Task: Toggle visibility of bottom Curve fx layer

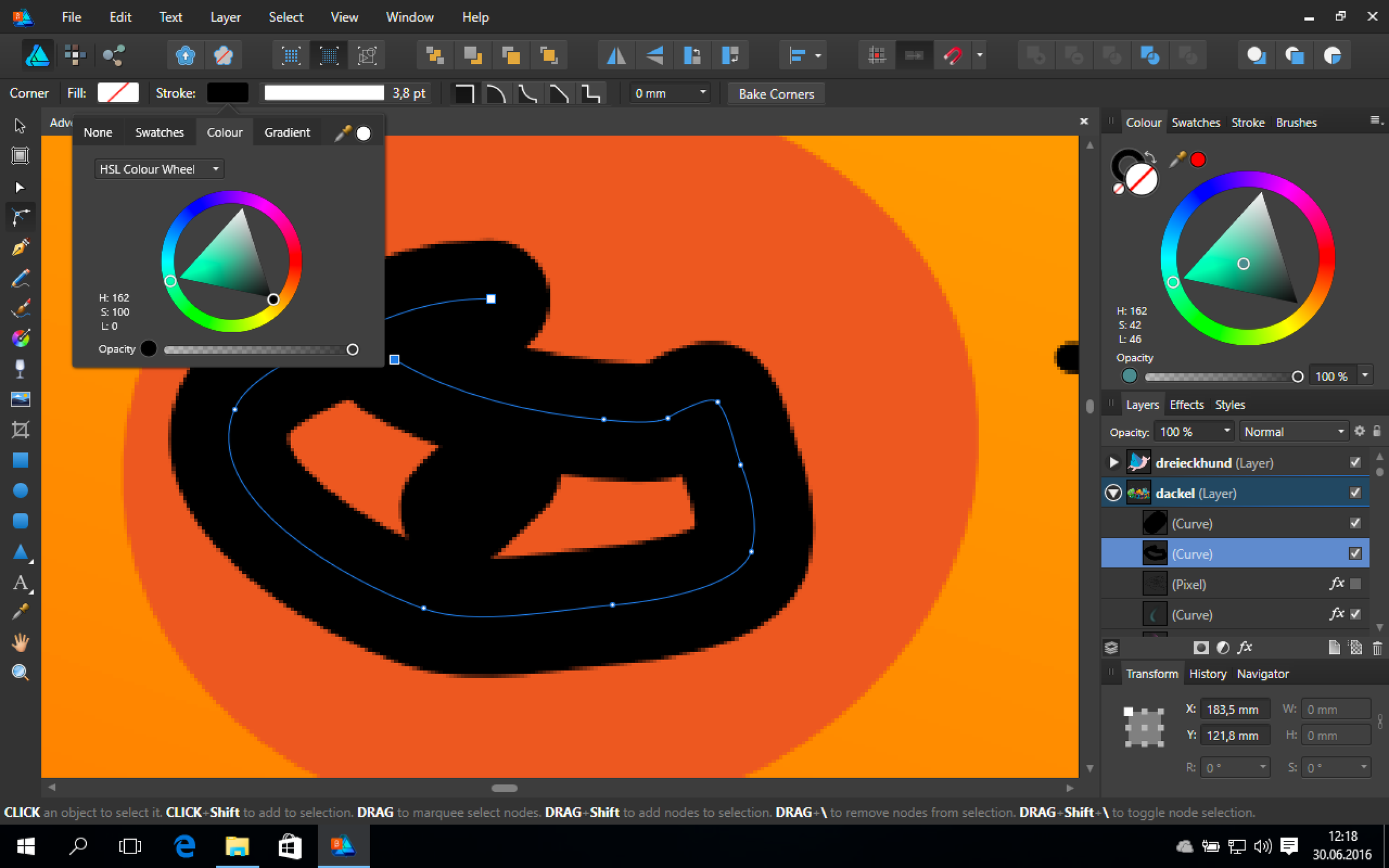Action: click(1355, 614)
